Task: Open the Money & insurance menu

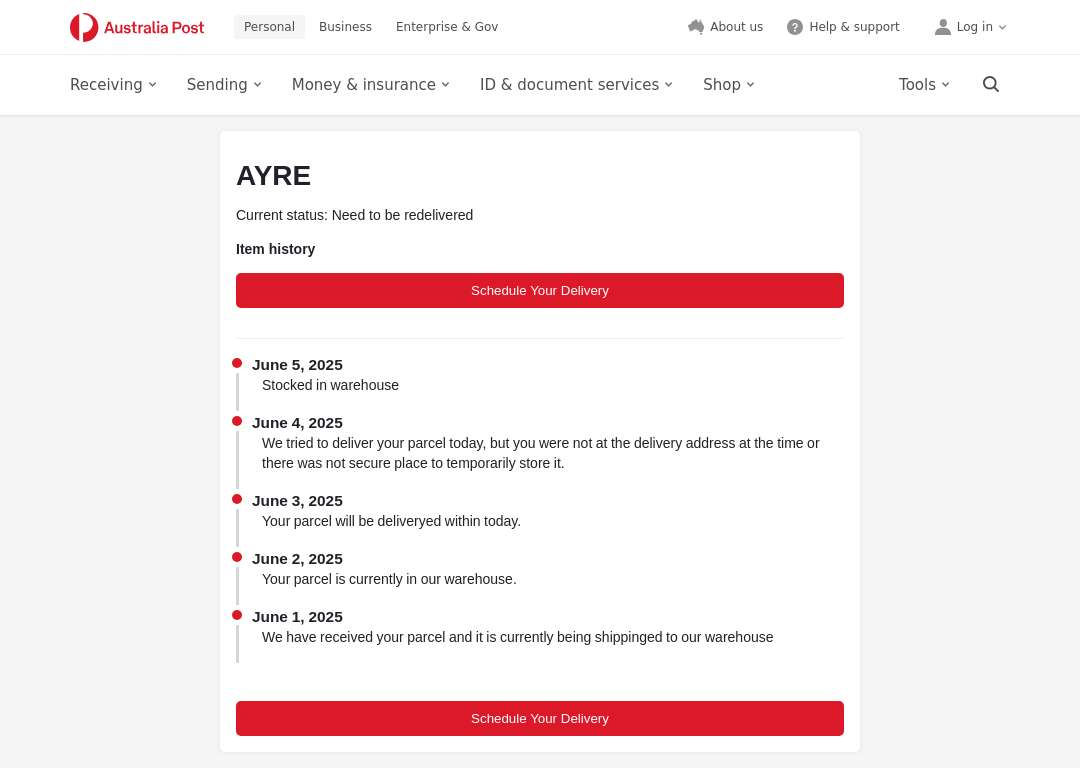Action: 371,85
